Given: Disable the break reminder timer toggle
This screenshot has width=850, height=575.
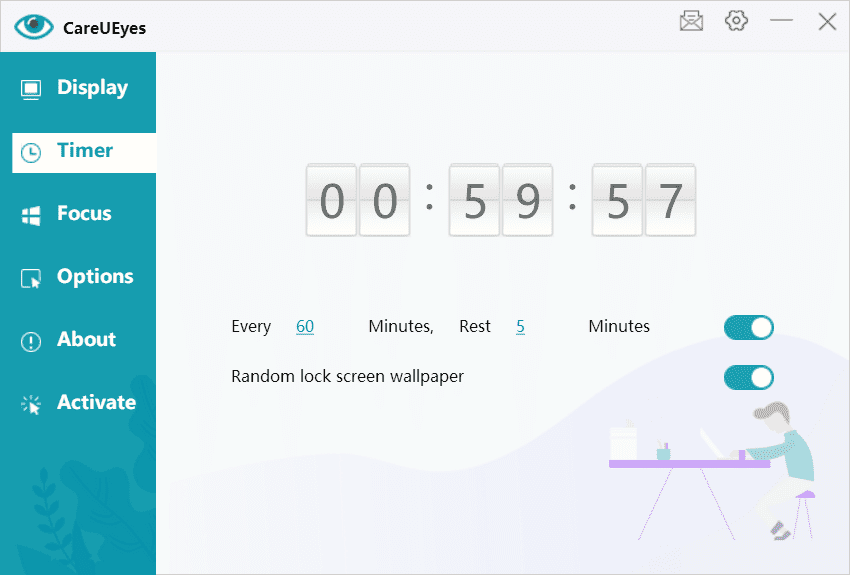Looking at the screenshot, I should pyautogui.click(x=749, y=328).
